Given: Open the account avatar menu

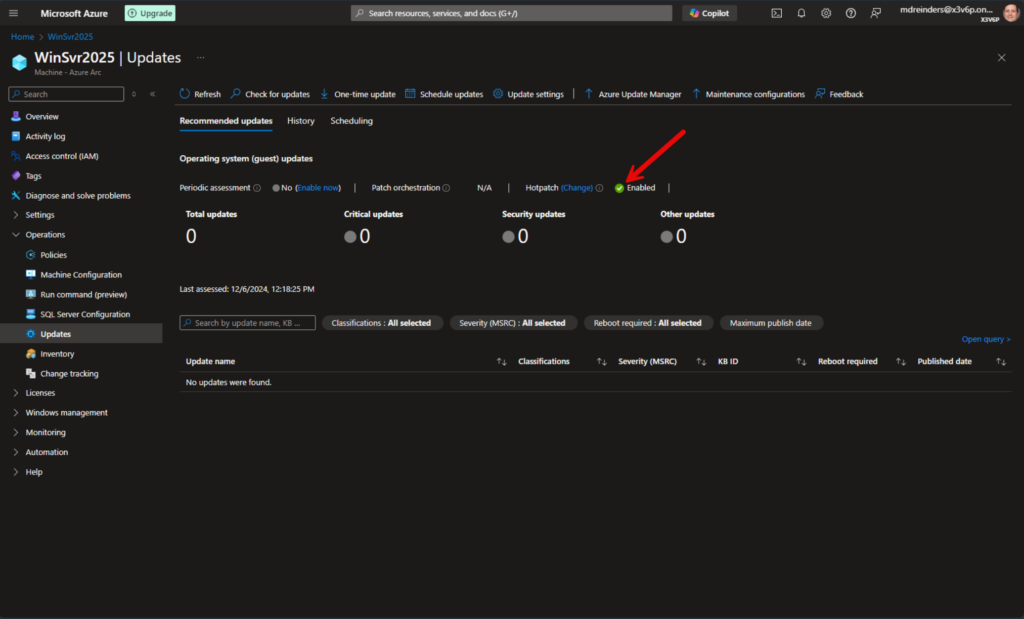Looking at the screenshot, I should point(1011,12).
